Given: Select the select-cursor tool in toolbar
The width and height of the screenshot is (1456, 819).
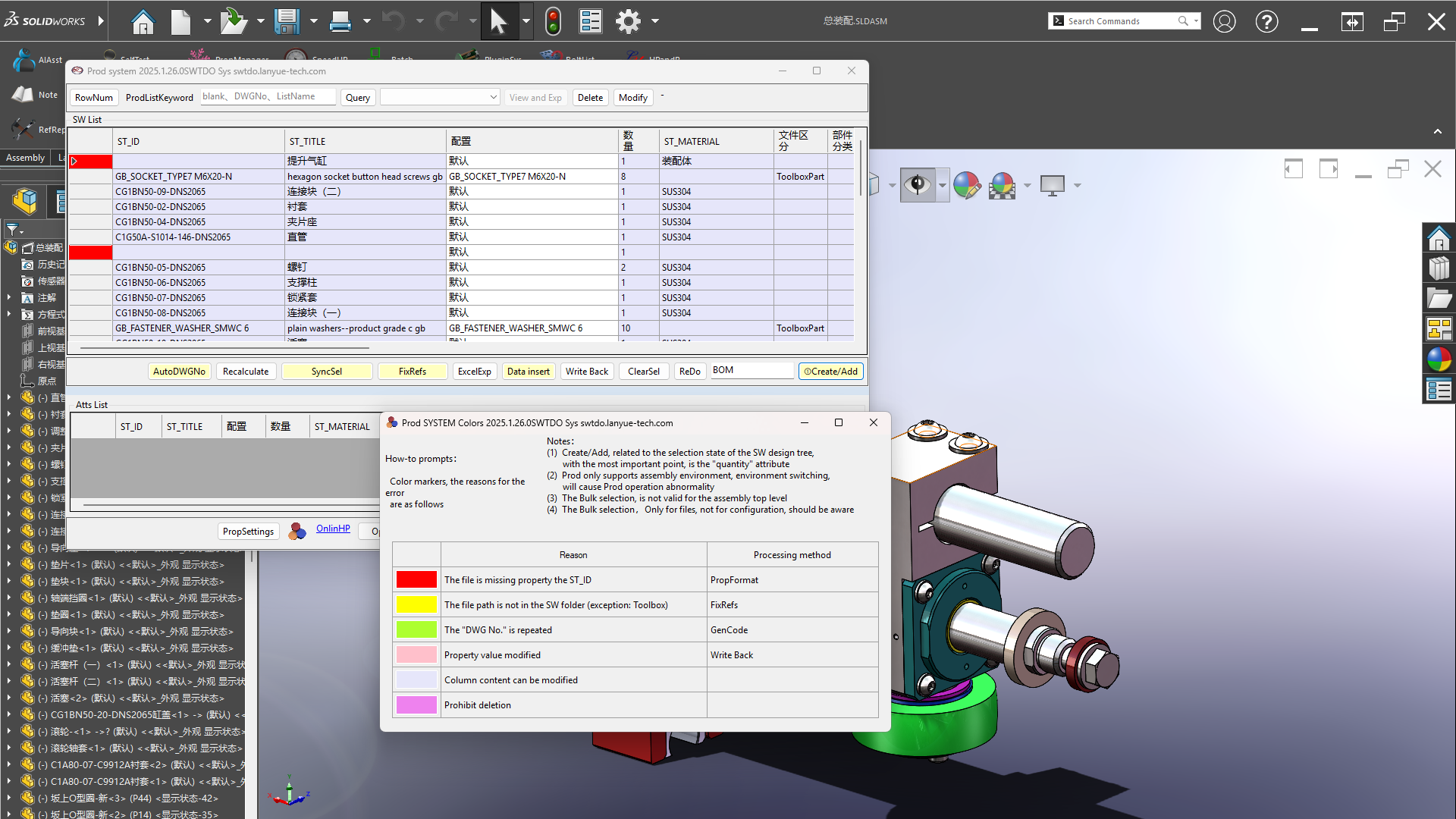Looking at the screenshot, I should click(498, 21).
